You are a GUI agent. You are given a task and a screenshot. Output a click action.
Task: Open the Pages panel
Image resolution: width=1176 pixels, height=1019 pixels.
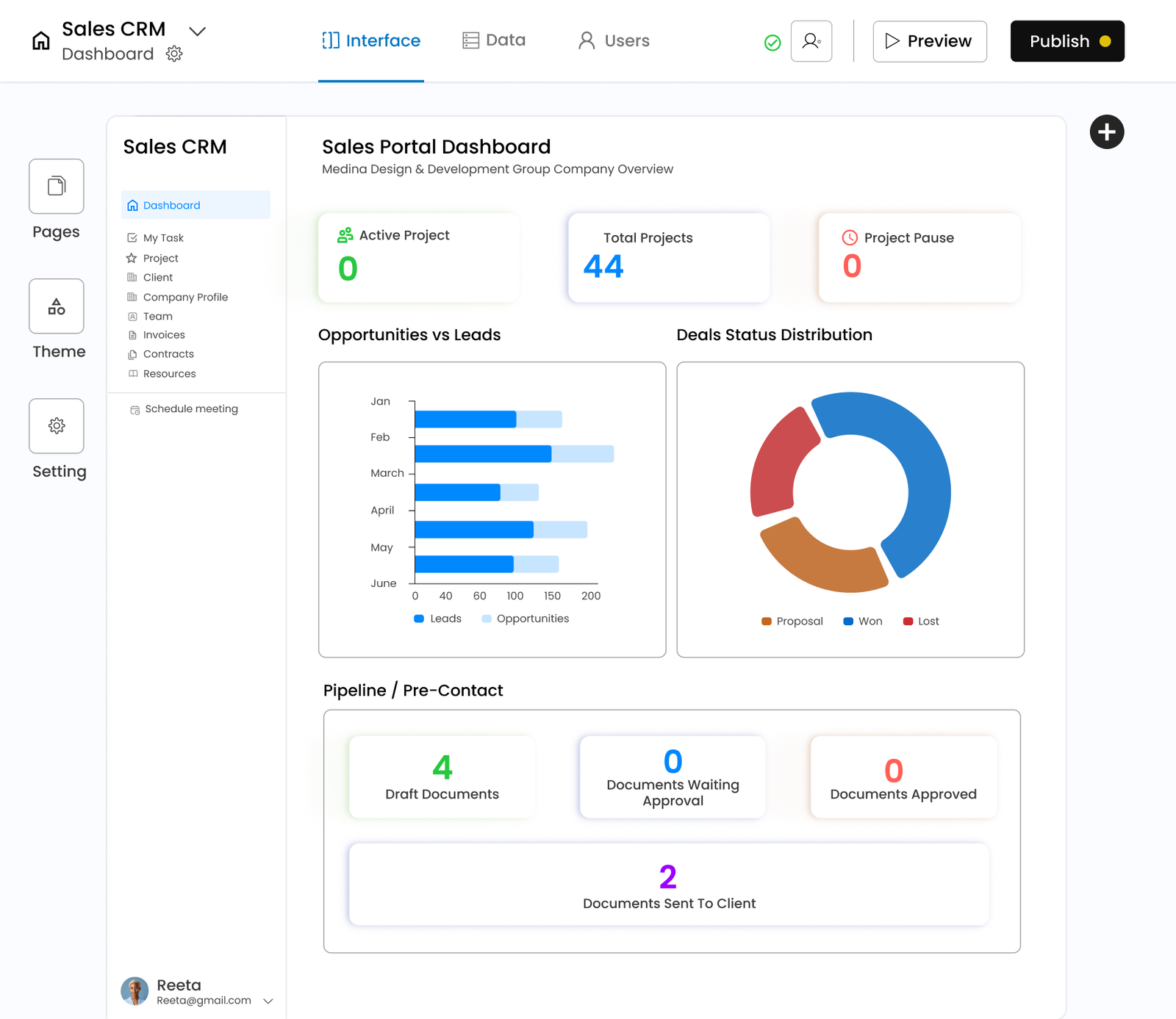click(x=56, y=186)
